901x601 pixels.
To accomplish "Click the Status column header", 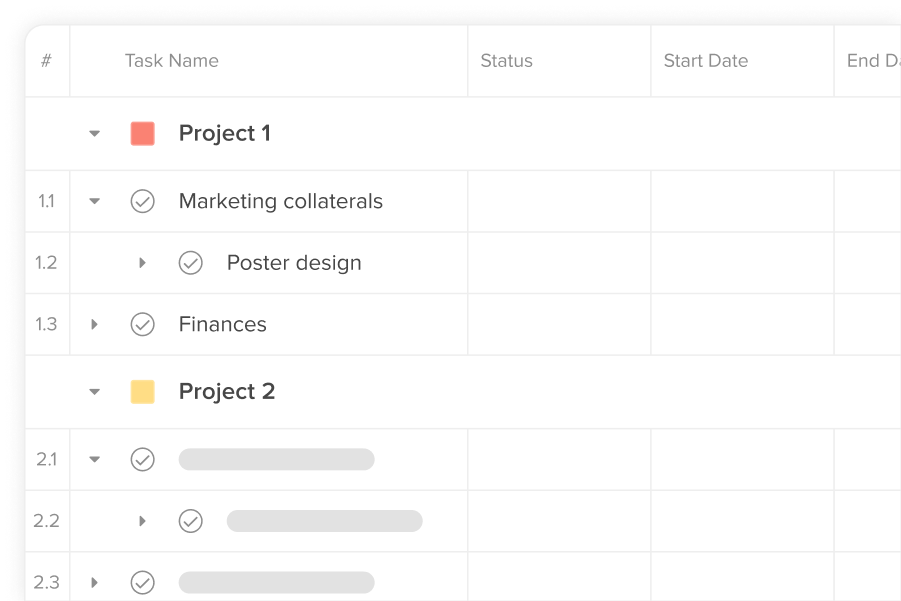I will click(507, 61).
